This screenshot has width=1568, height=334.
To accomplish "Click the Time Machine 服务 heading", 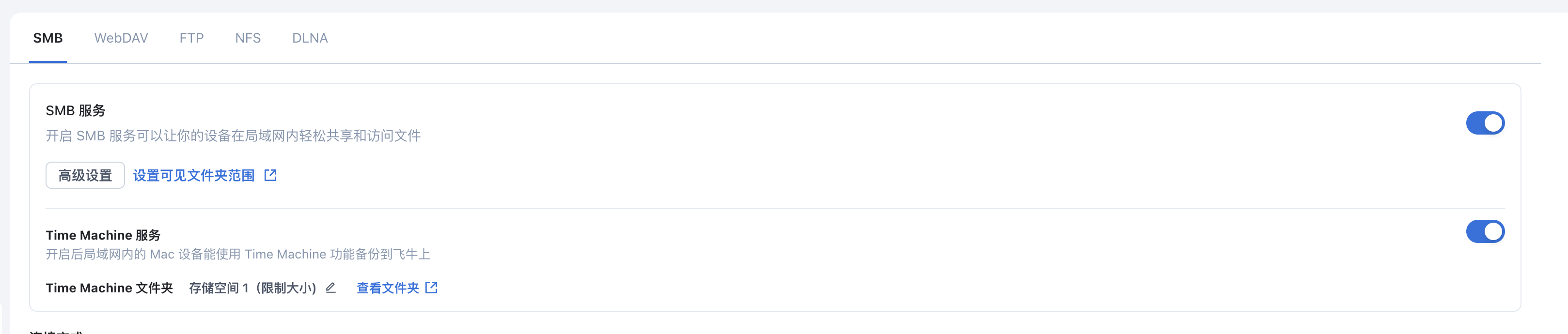I will tap(103, 235).
